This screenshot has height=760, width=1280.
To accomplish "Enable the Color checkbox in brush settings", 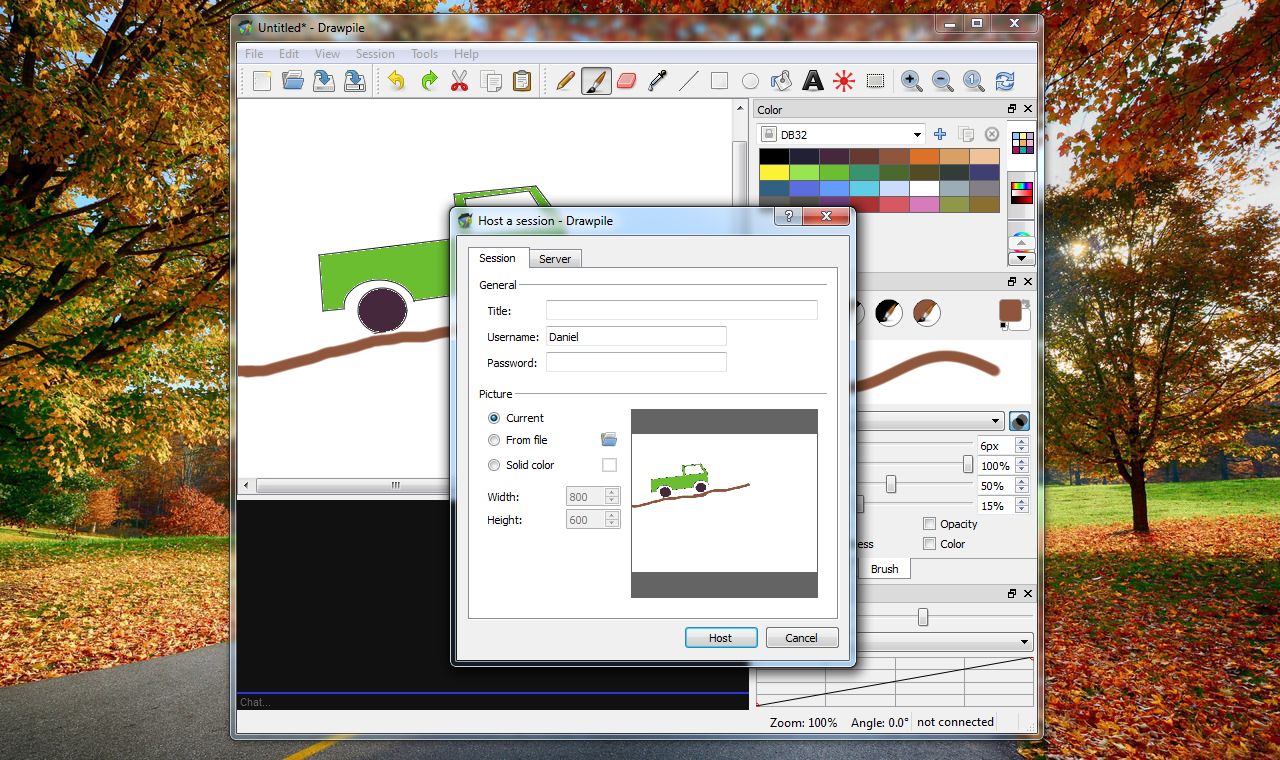I will tap(929, 544).
